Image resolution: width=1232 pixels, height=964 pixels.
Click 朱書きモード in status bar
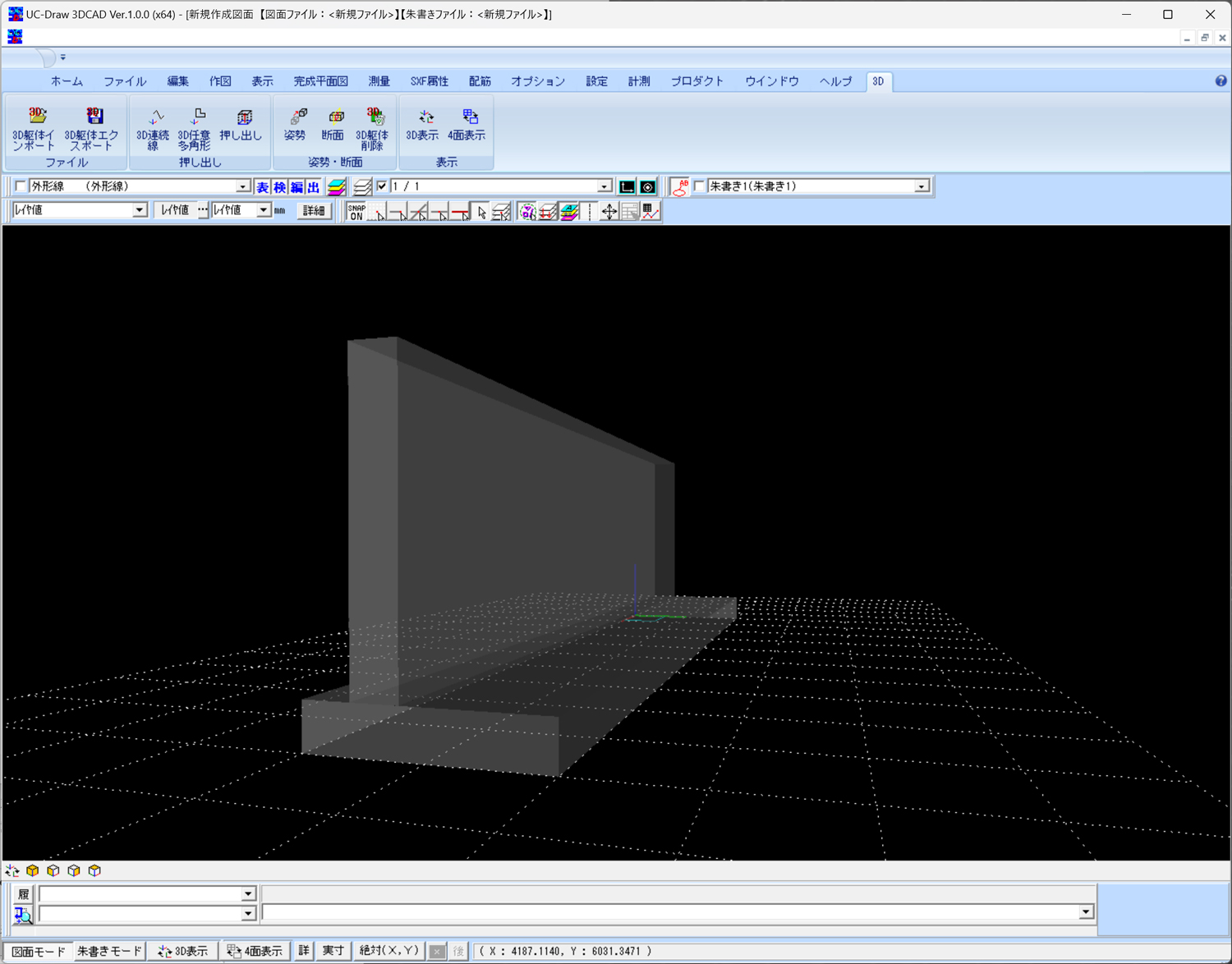pyautogui.click(x=108, y=951)
